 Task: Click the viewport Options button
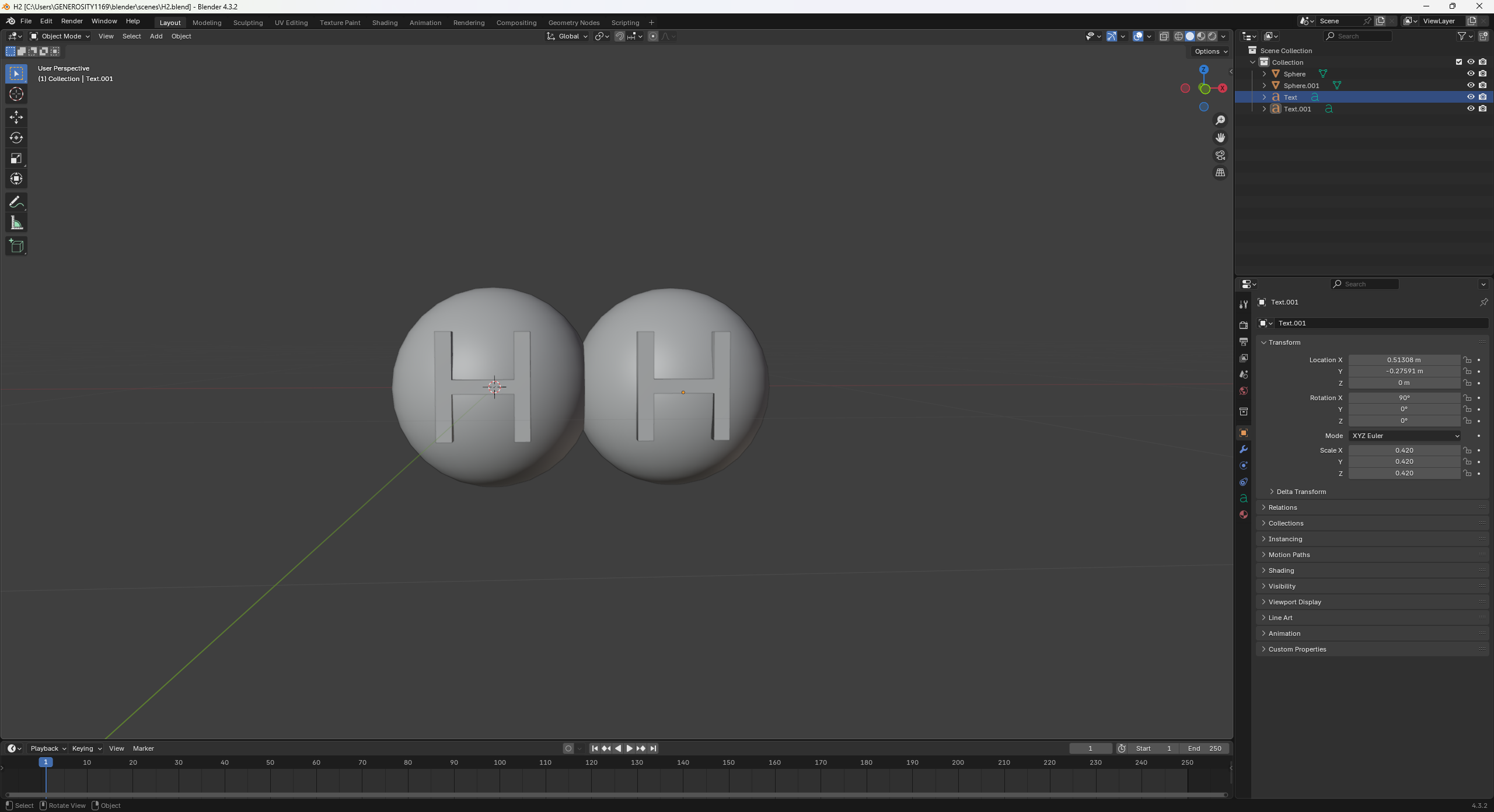pyautogui.click(x=1210, y=51)
